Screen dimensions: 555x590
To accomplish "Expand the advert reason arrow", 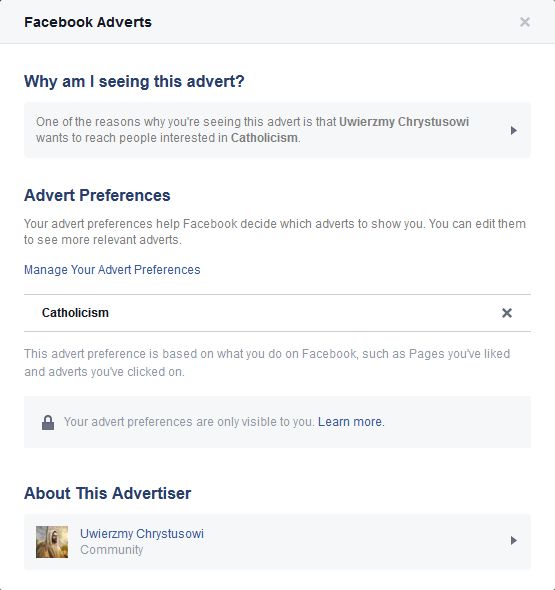I will click(514, 130).
